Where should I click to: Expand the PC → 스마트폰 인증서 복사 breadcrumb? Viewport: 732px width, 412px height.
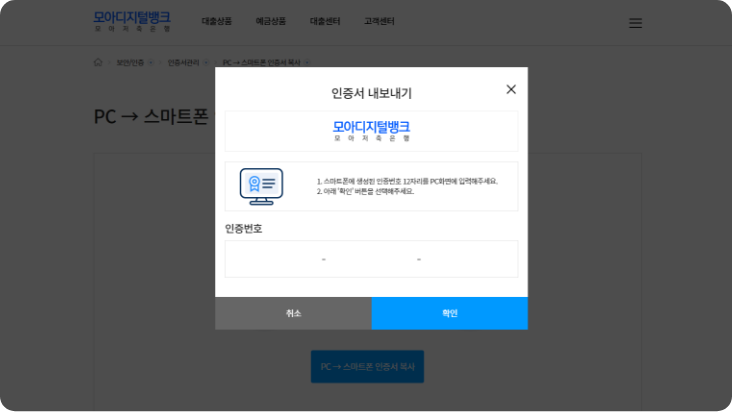[307, 63]
